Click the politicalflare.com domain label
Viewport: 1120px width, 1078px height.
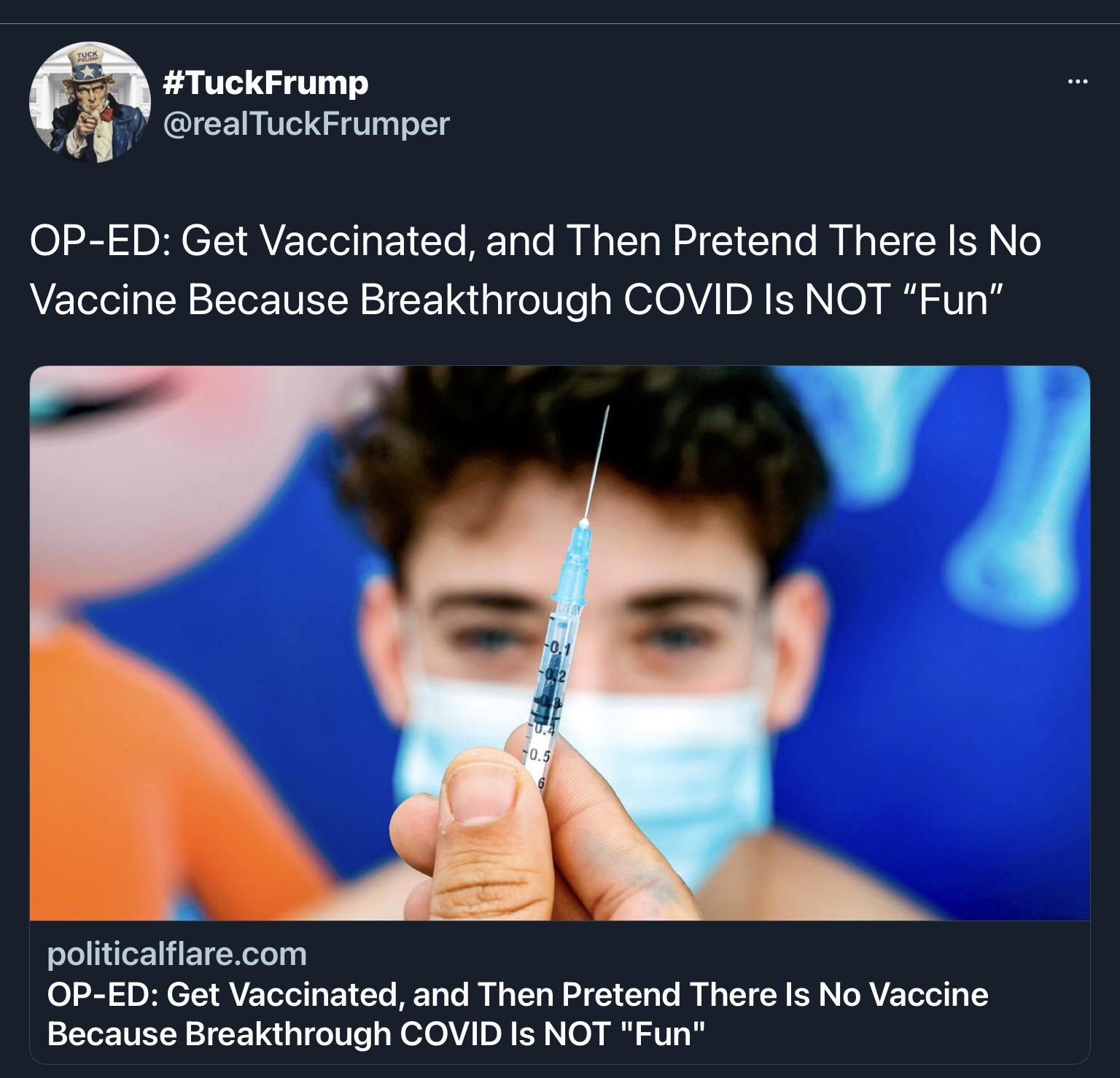tap(177, 953)
